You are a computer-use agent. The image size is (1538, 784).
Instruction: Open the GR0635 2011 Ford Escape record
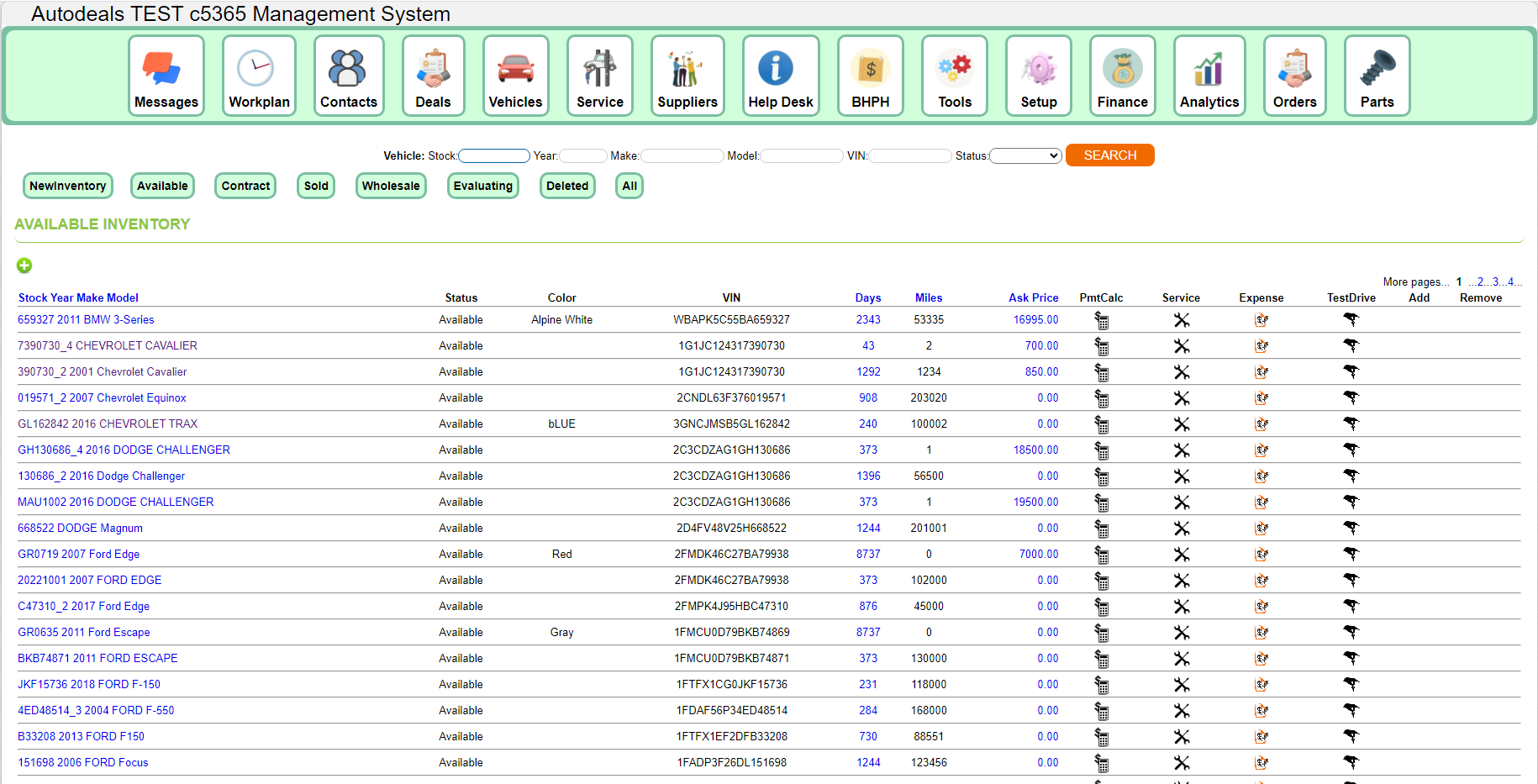(x=83, y=632)
